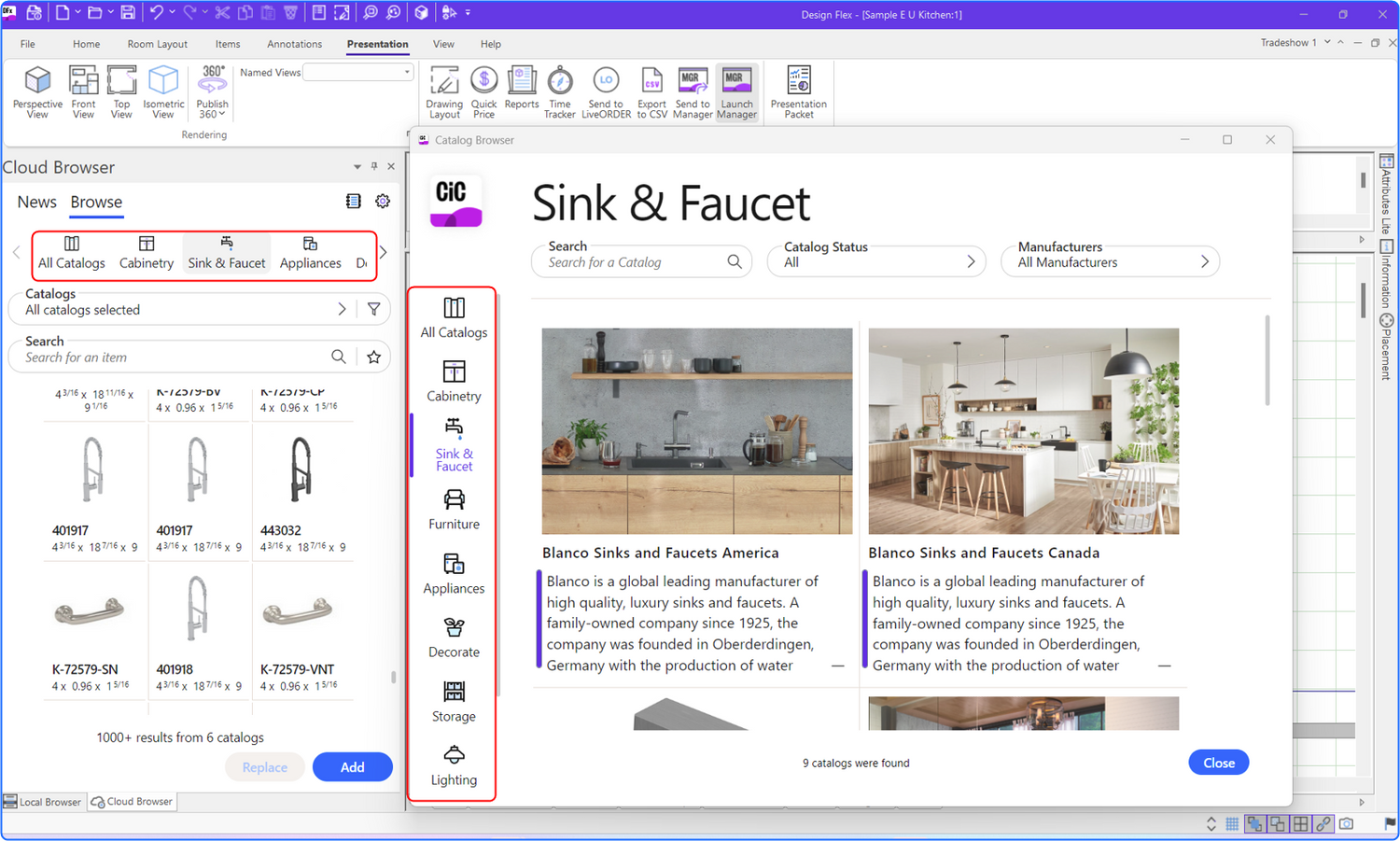
Task: Switch to the News tab
Action: coord(36,203)
